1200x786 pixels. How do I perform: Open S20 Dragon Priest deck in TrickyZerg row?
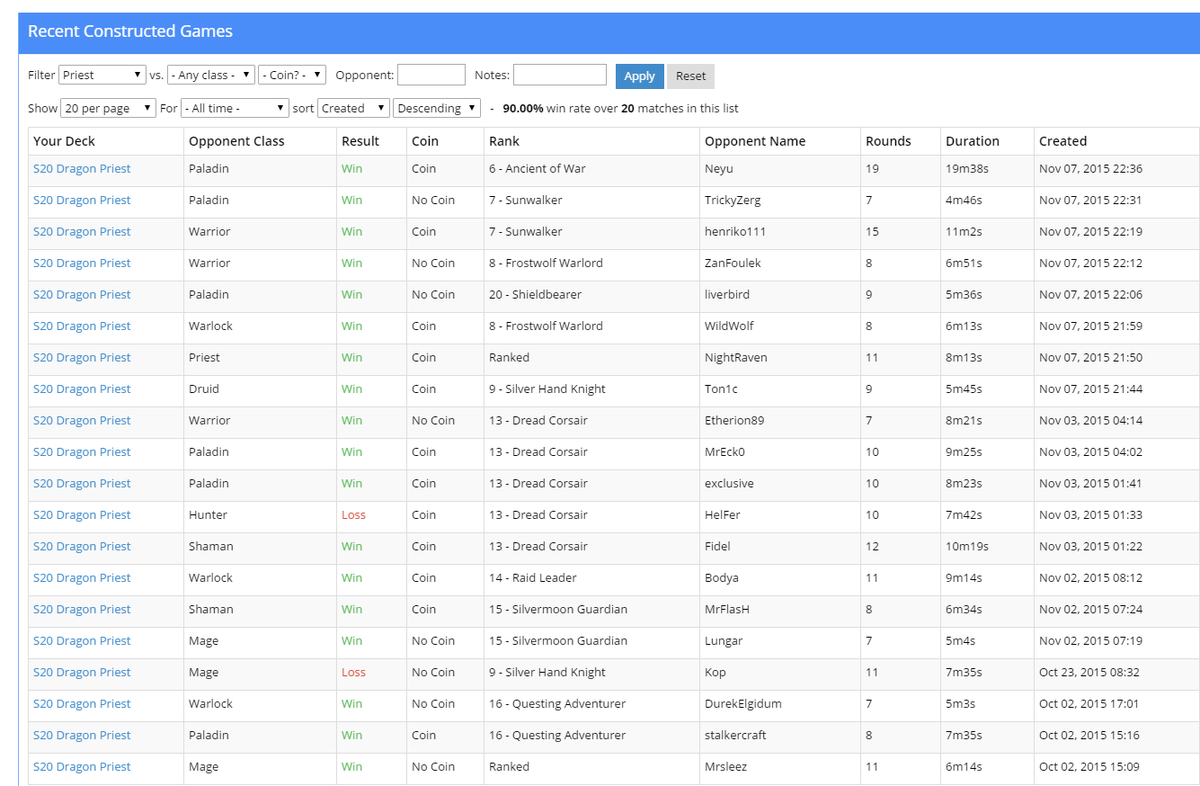point(82,200)
